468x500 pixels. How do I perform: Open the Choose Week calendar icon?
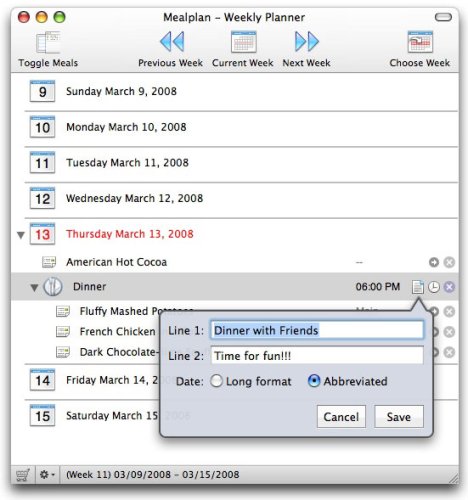(420, 42)
